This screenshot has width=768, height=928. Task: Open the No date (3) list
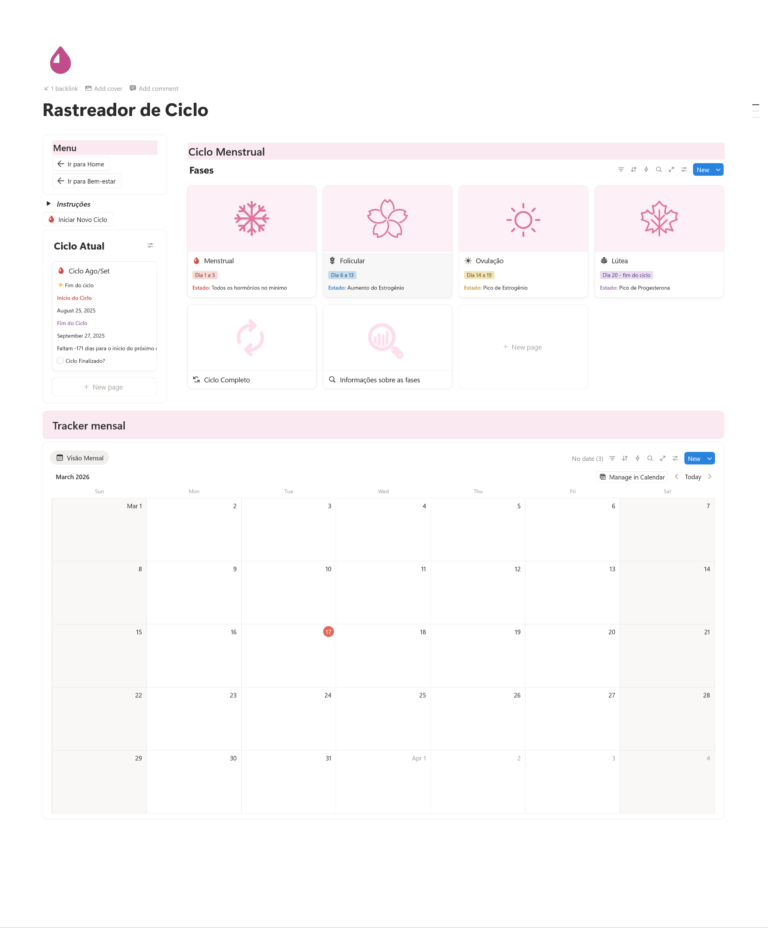click(x=587, y=458)
